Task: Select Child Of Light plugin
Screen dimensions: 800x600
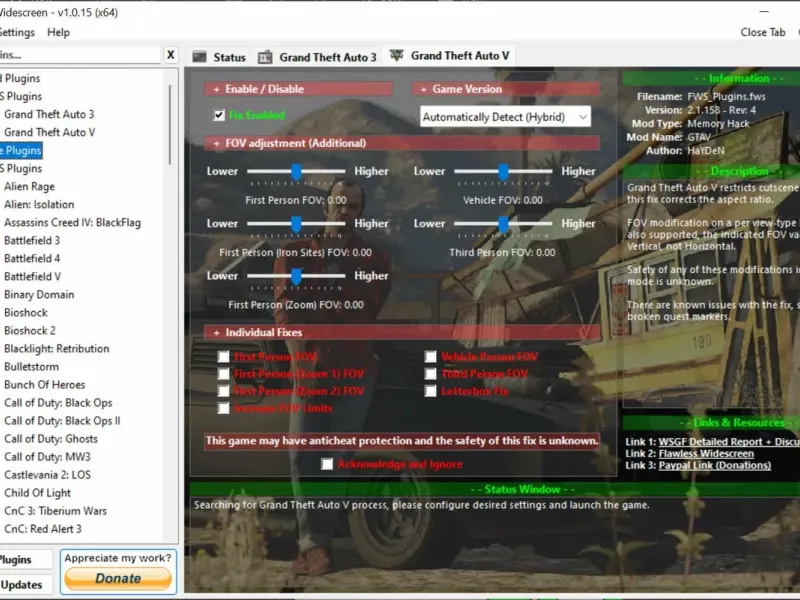Action: point(38,493)
